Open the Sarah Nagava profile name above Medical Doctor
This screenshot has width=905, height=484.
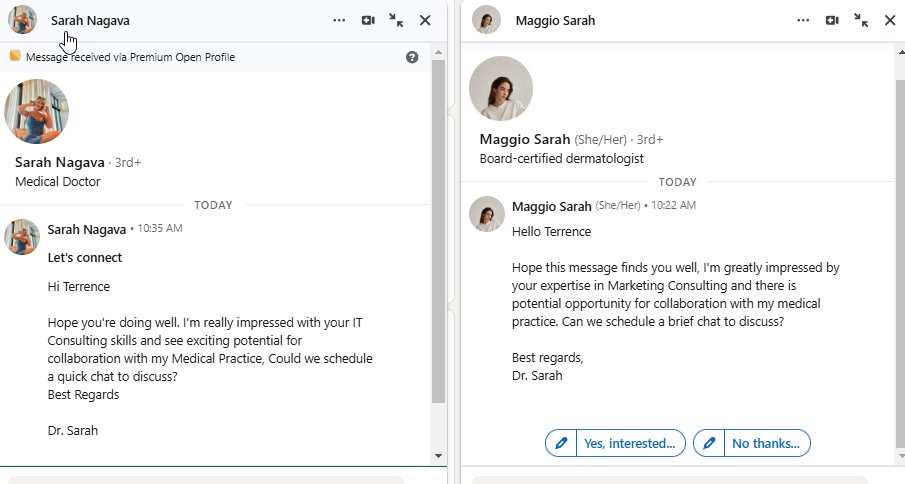(59, 162)
